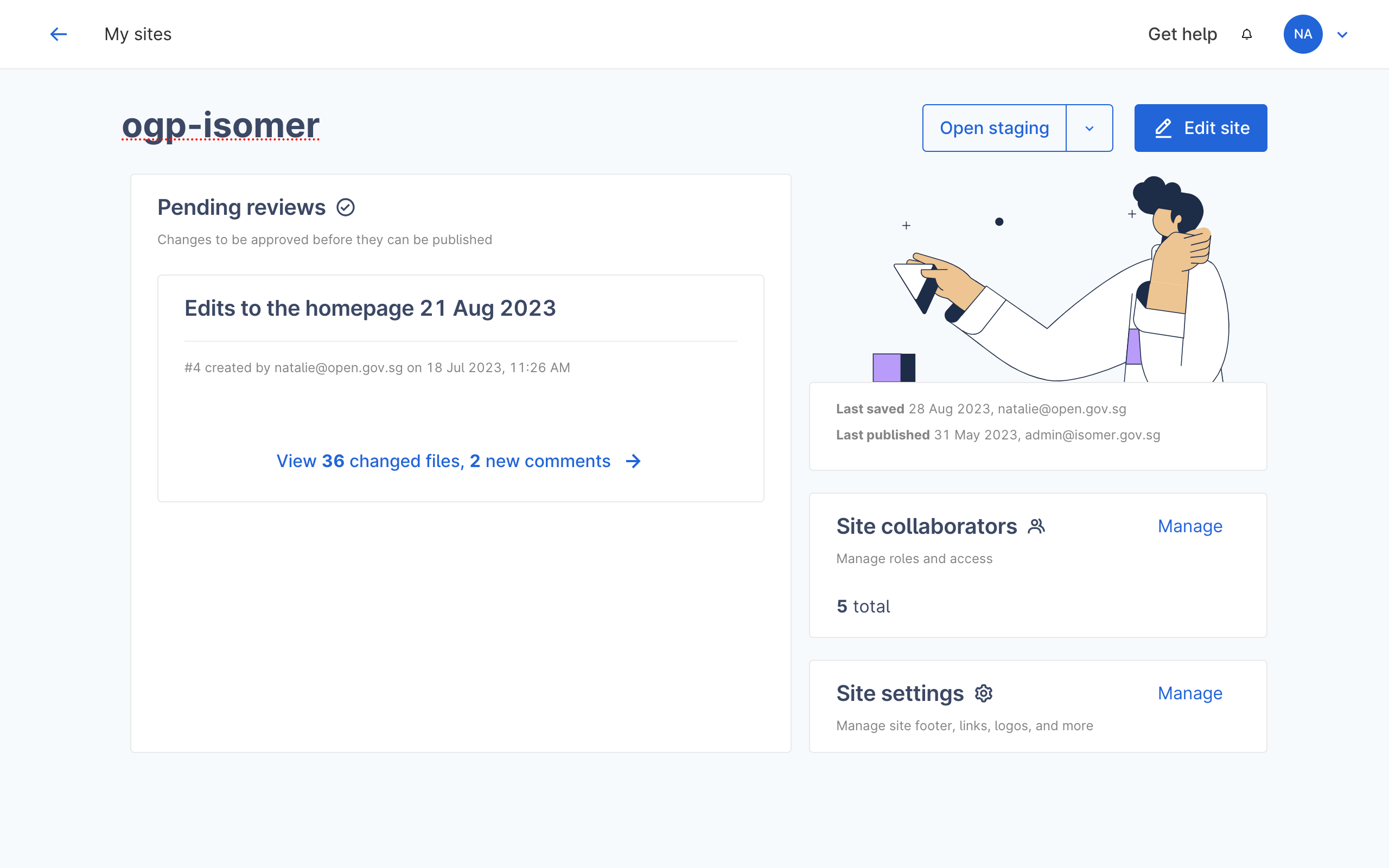Click the site collaborators people icon

[x=1035, y=526]
